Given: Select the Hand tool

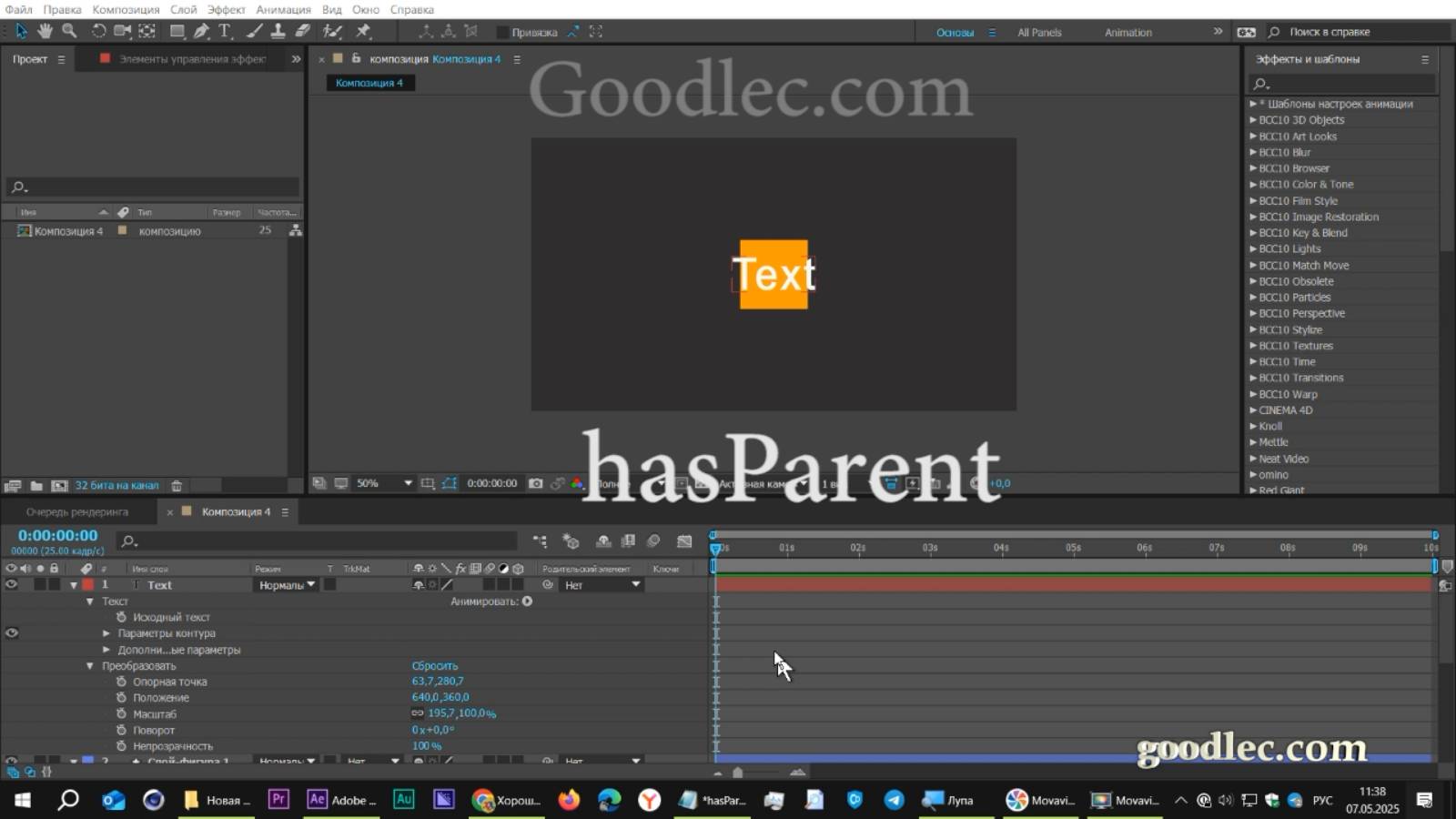Looking at the screenshot, I should coord(43,31).
